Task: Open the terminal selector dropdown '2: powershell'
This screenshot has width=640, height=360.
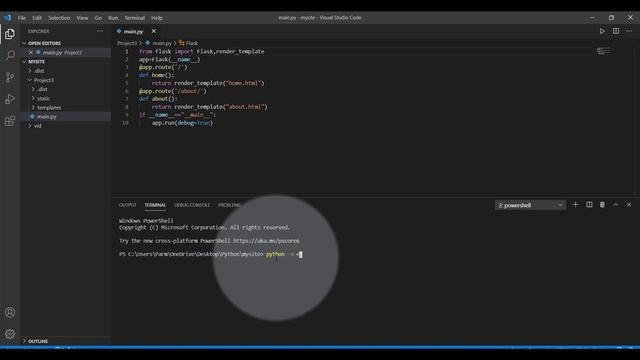Action: (530, 205)
